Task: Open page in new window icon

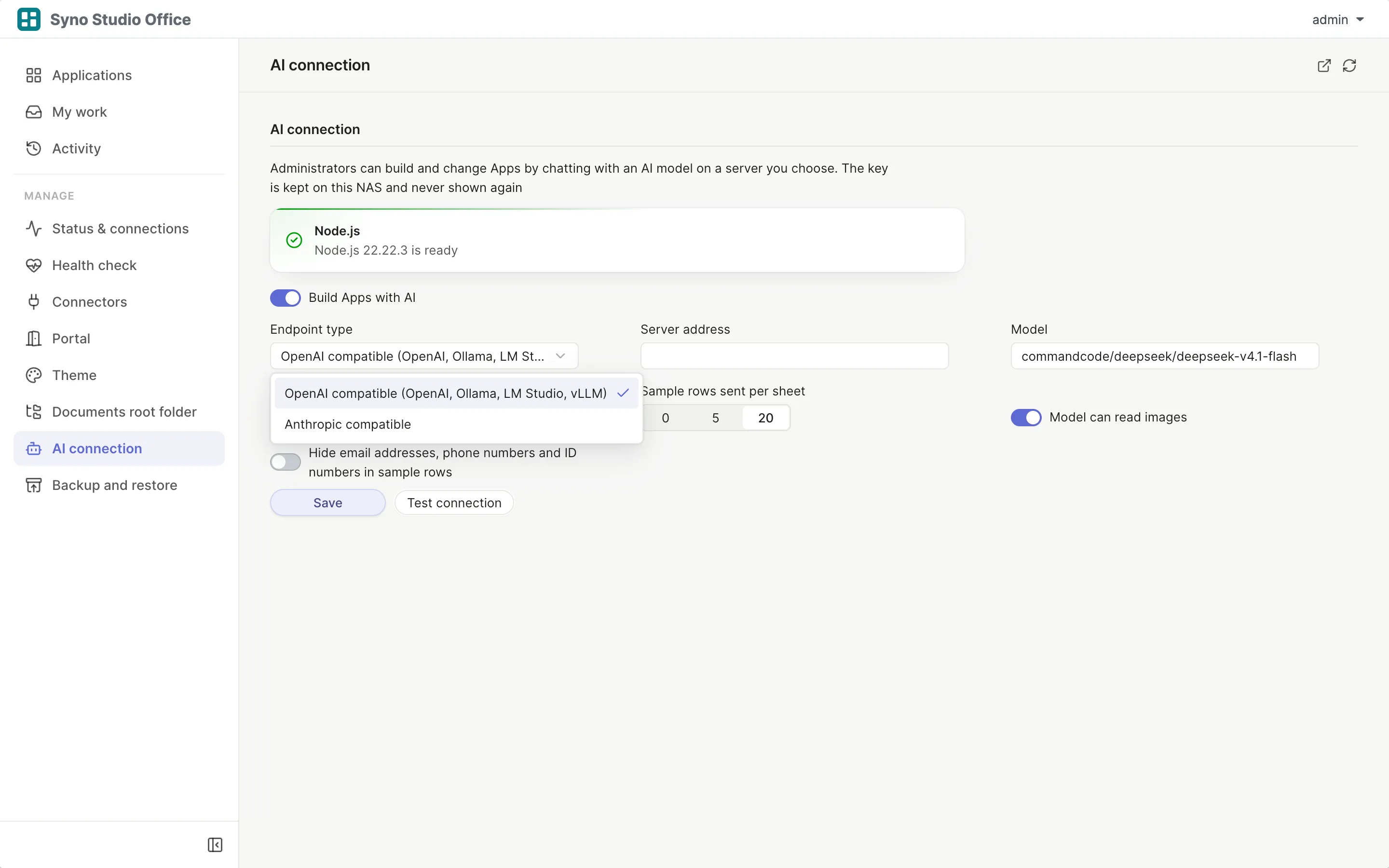Action: (1324, 66)
